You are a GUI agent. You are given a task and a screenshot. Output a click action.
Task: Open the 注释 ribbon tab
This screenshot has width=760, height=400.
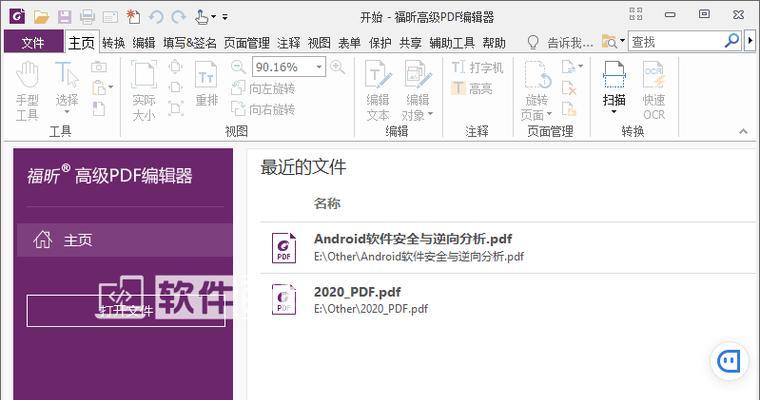coord(289,43)
